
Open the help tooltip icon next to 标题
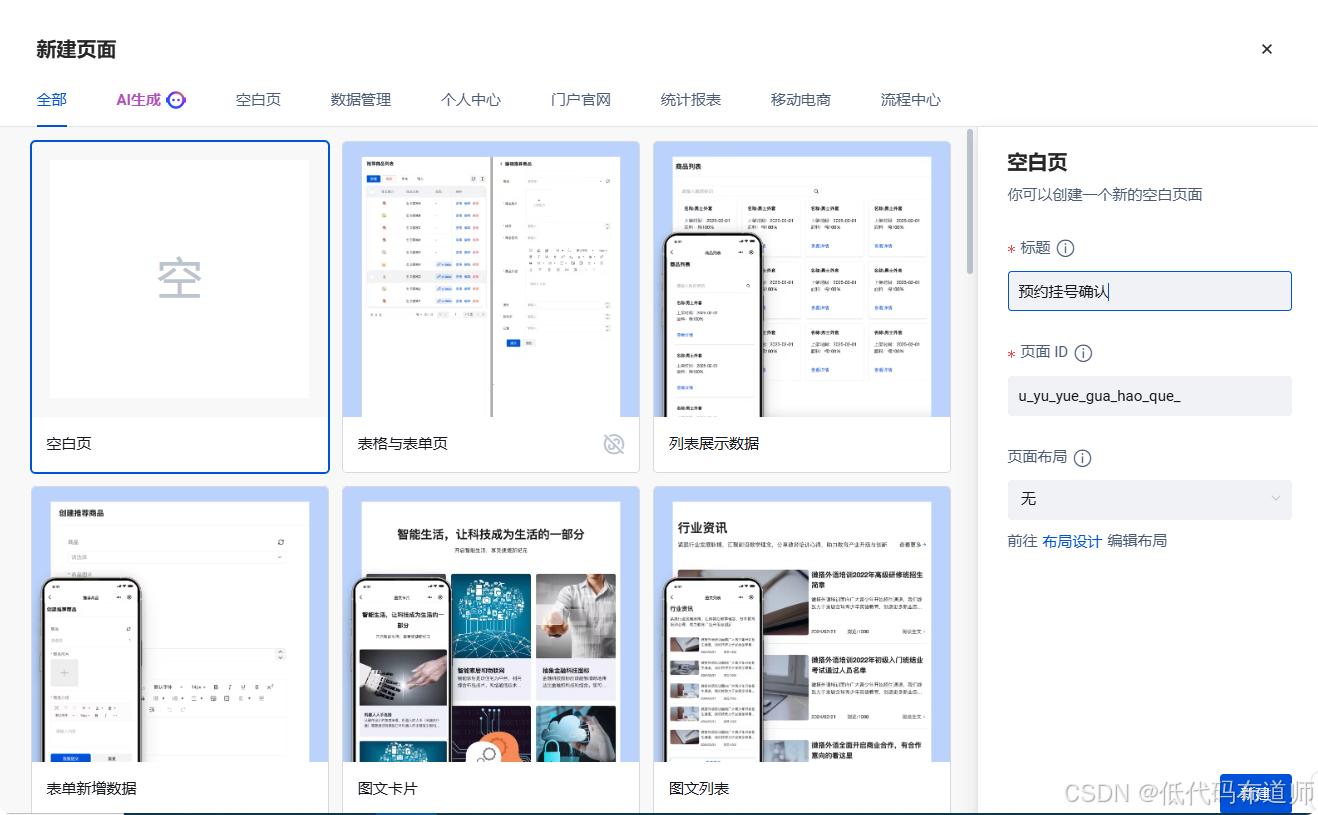pos(1067,248)
